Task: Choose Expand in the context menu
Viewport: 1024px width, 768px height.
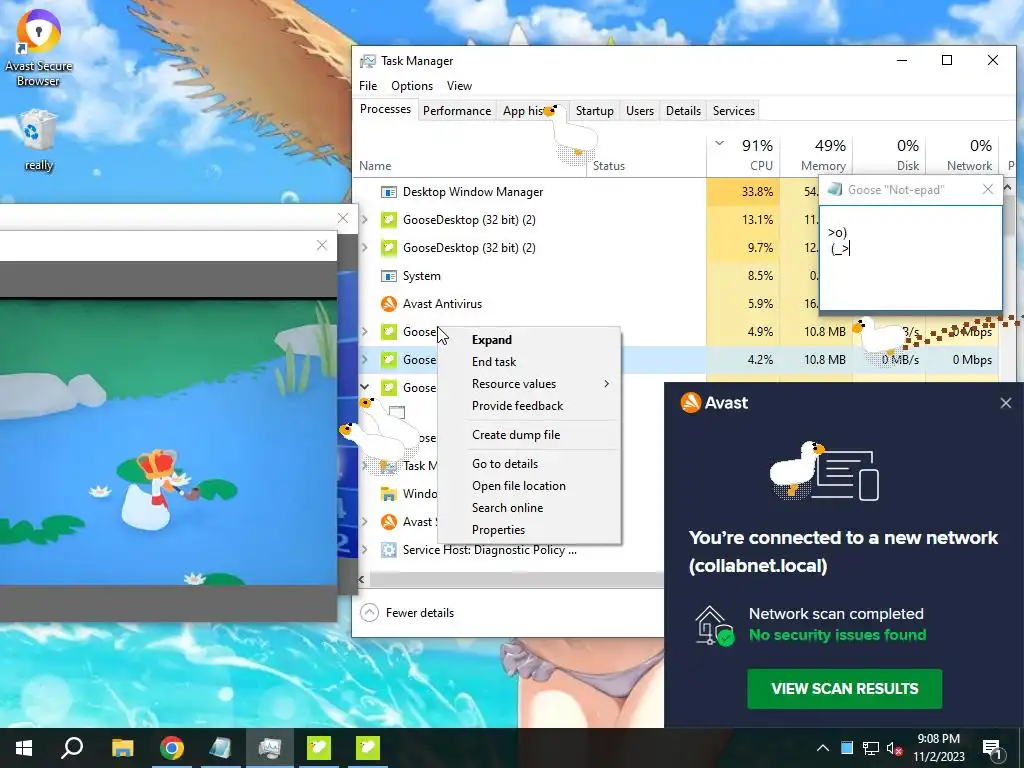Action: [x=529, y=340]
